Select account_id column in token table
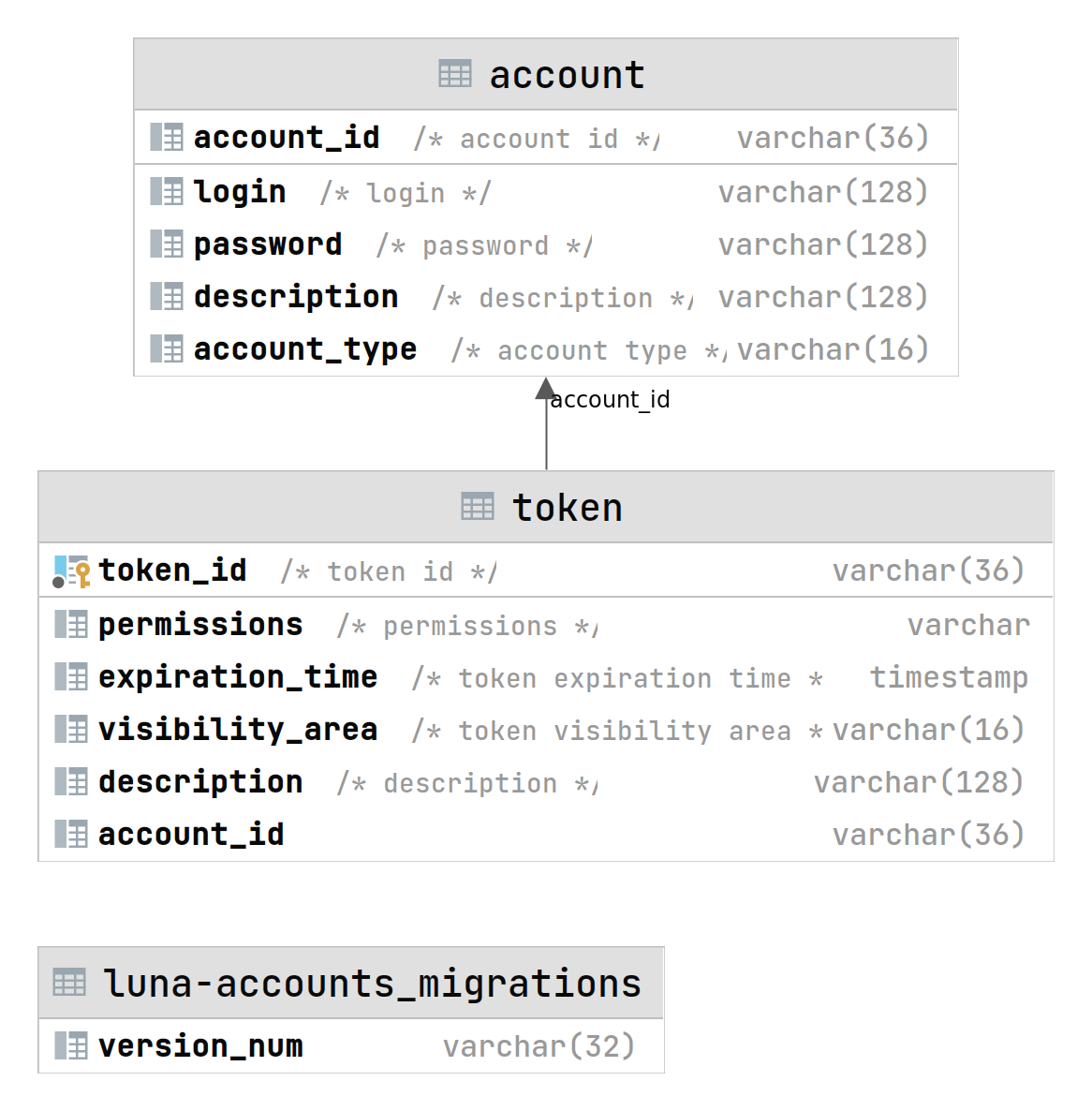The height and width of the screenshot is (1111, 1092). coord(191,834)
